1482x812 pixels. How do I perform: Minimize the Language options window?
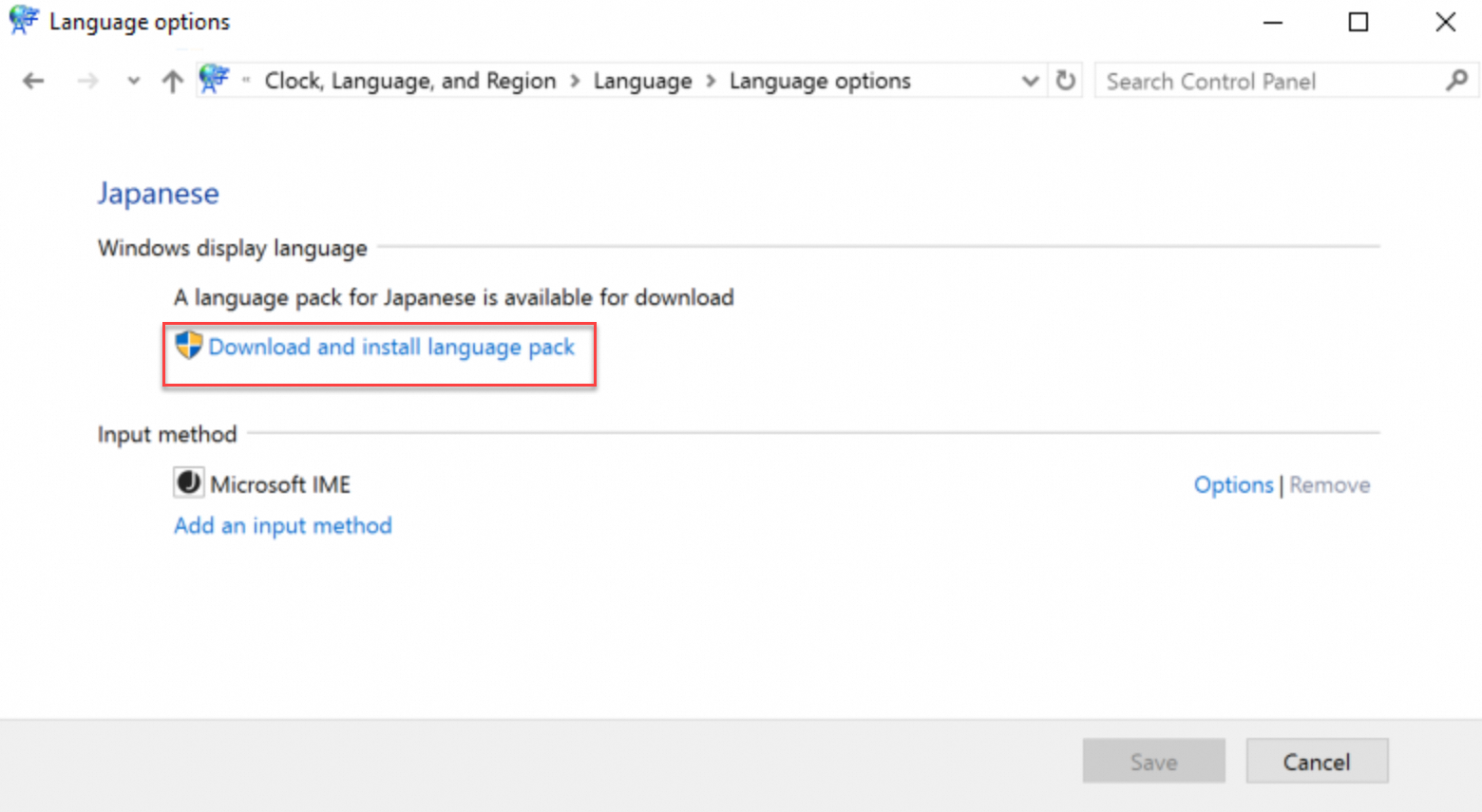[x=1273, y=22]
